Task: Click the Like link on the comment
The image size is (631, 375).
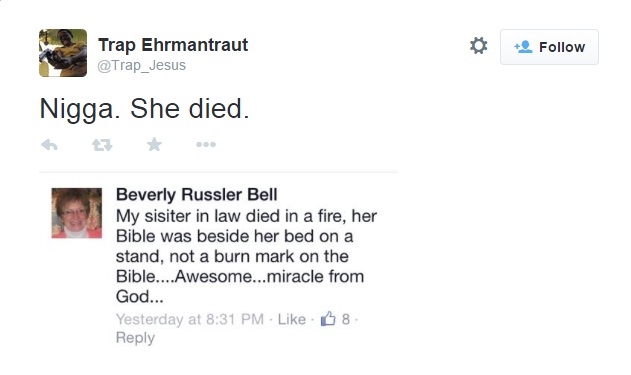Action: tap(292, 319)
